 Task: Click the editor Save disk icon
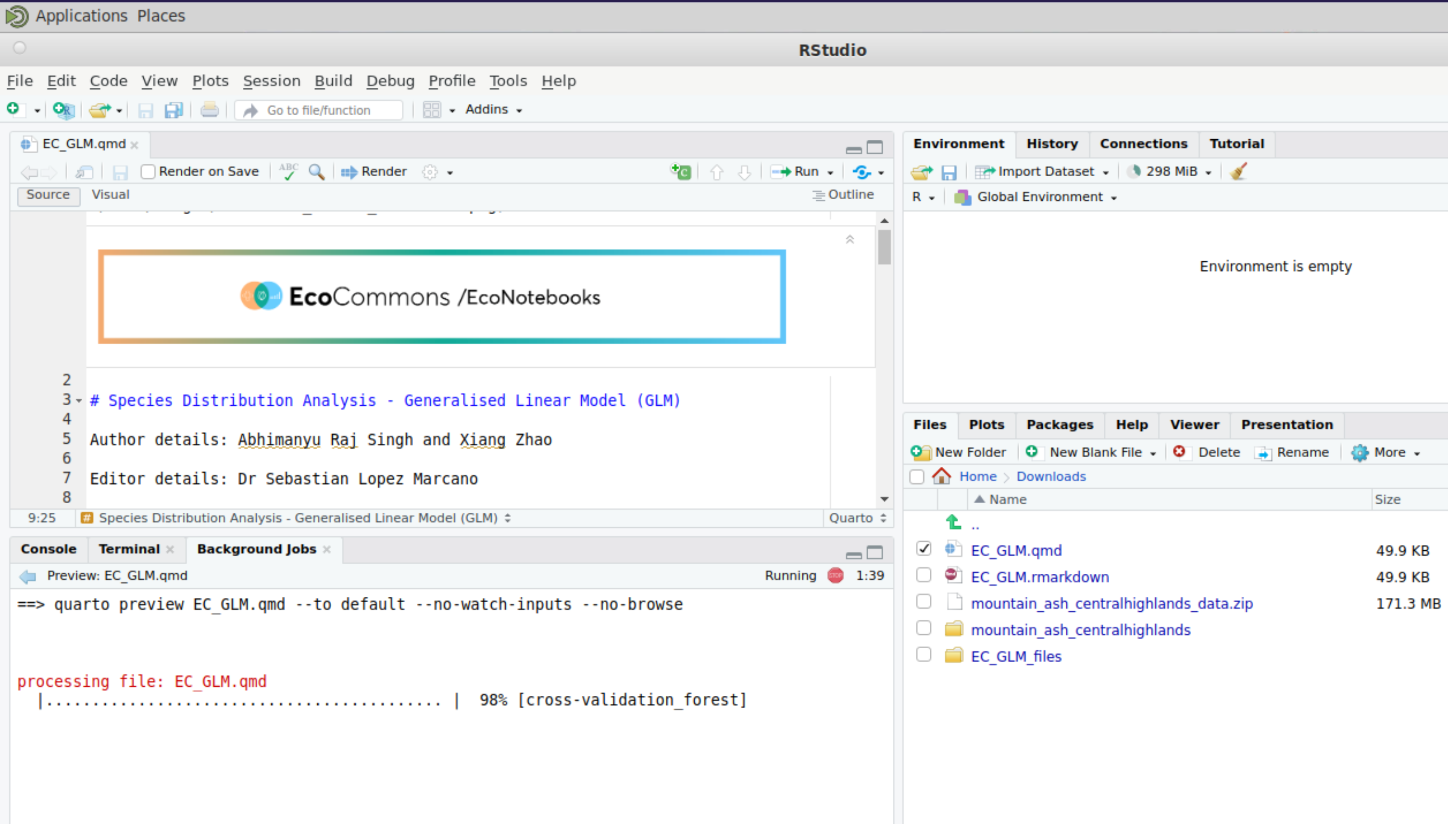tap(120, 172)
